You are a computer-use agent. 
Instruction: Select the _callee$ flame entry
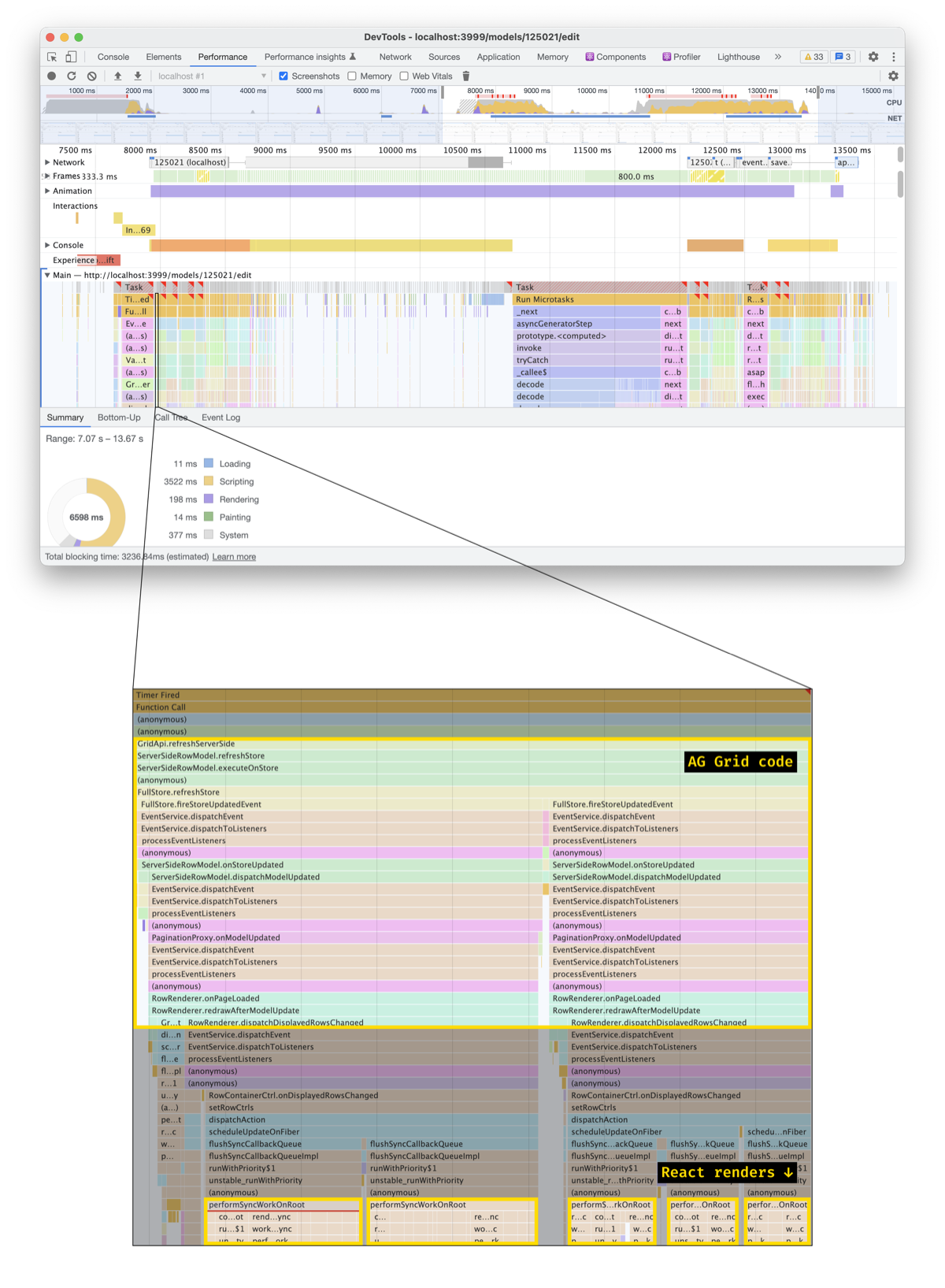point(587,372)
